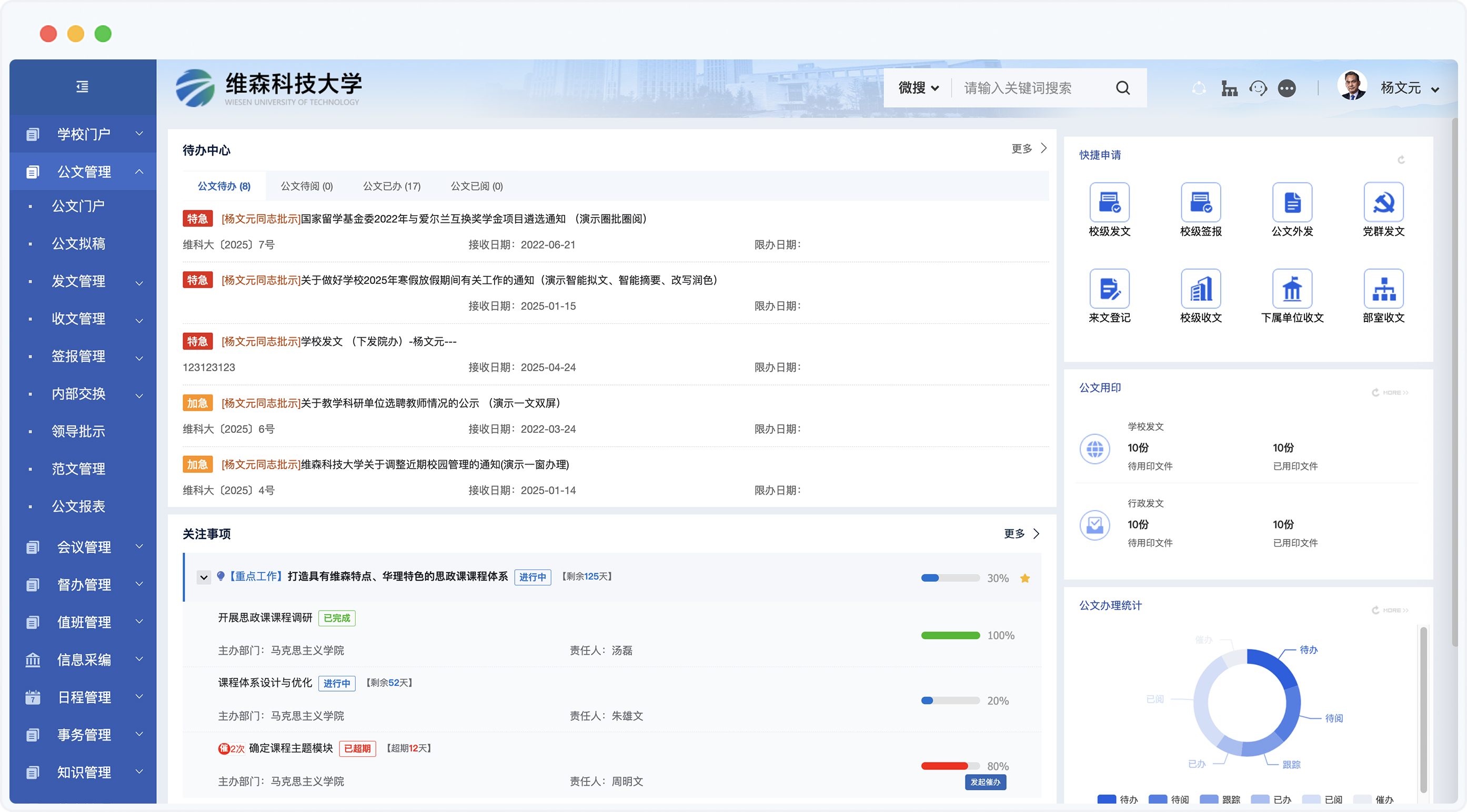Switch to 公文已阅 (0) tab
The width and height of the screenshot is (1467, 812).
[x=477, y=186]
